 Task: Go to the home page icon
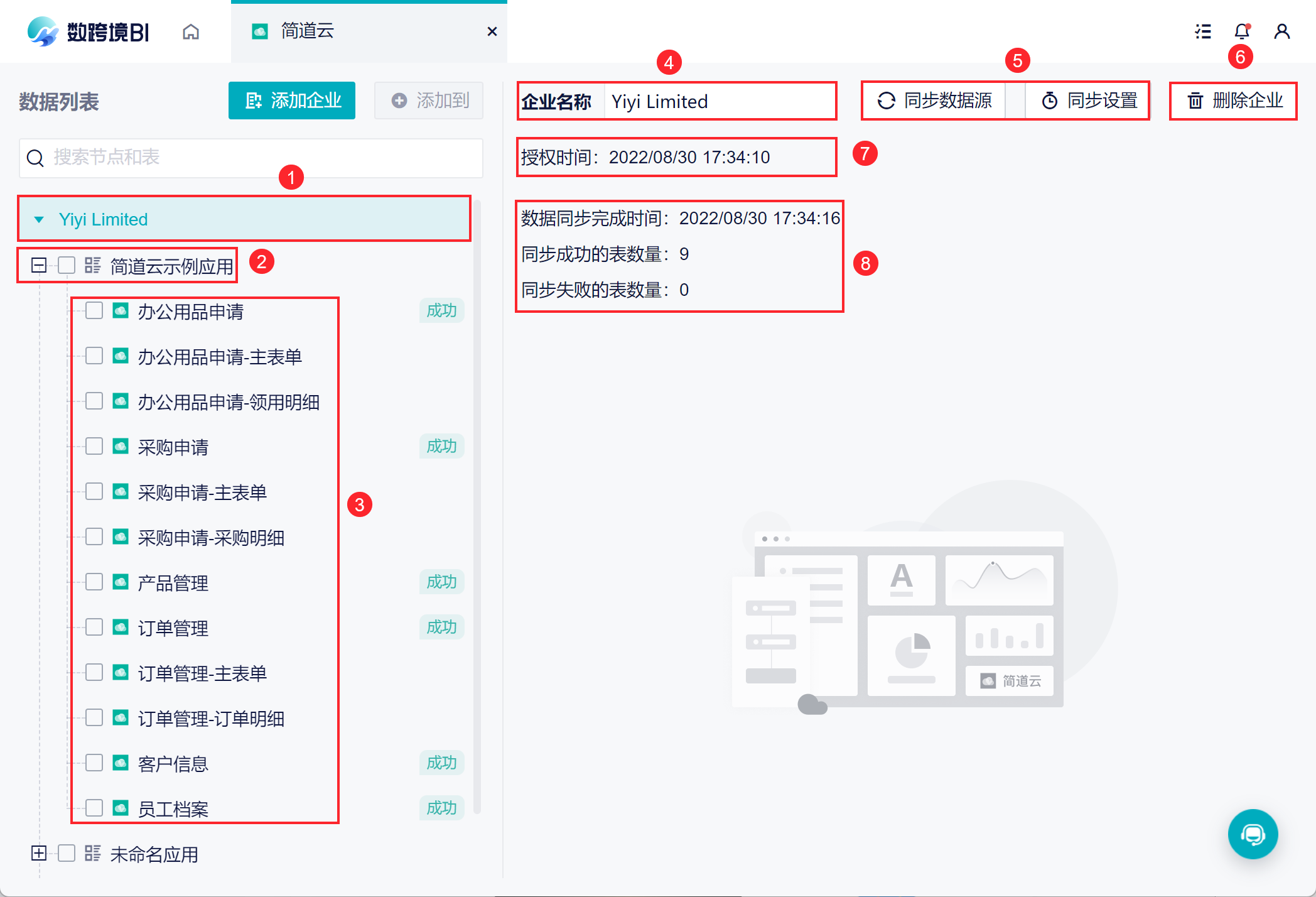pyautogui.click(x=191, y=31)
